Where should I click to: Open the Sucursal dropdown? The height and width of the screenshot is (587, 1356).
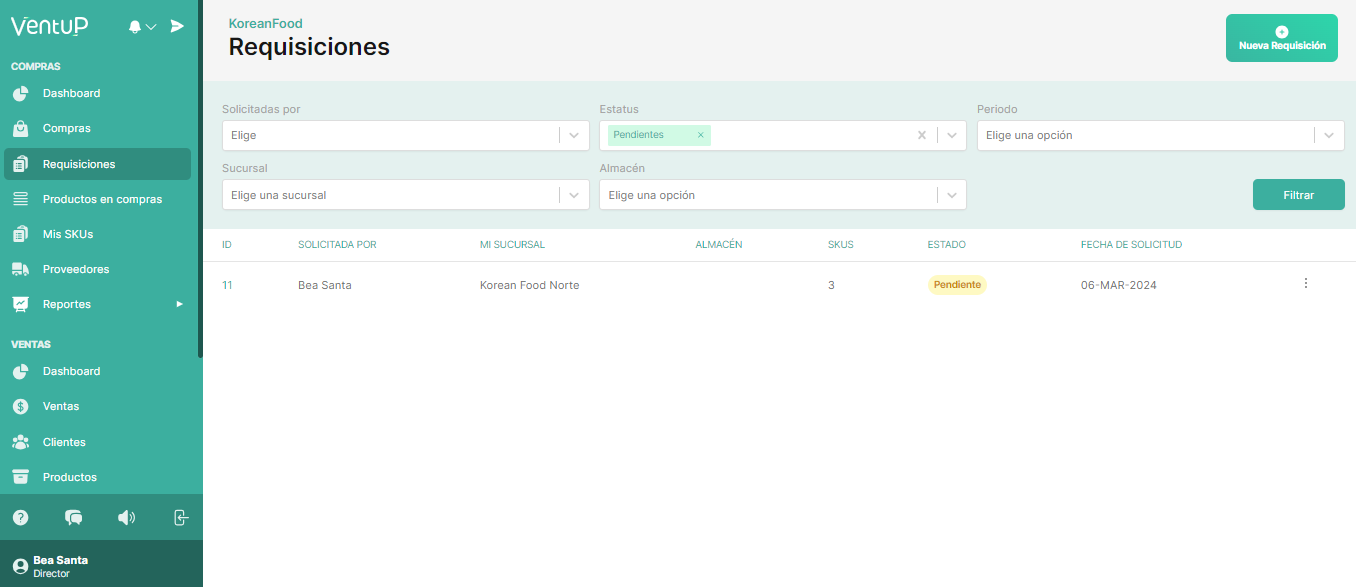pyautogui.click(x=574, y=195)
